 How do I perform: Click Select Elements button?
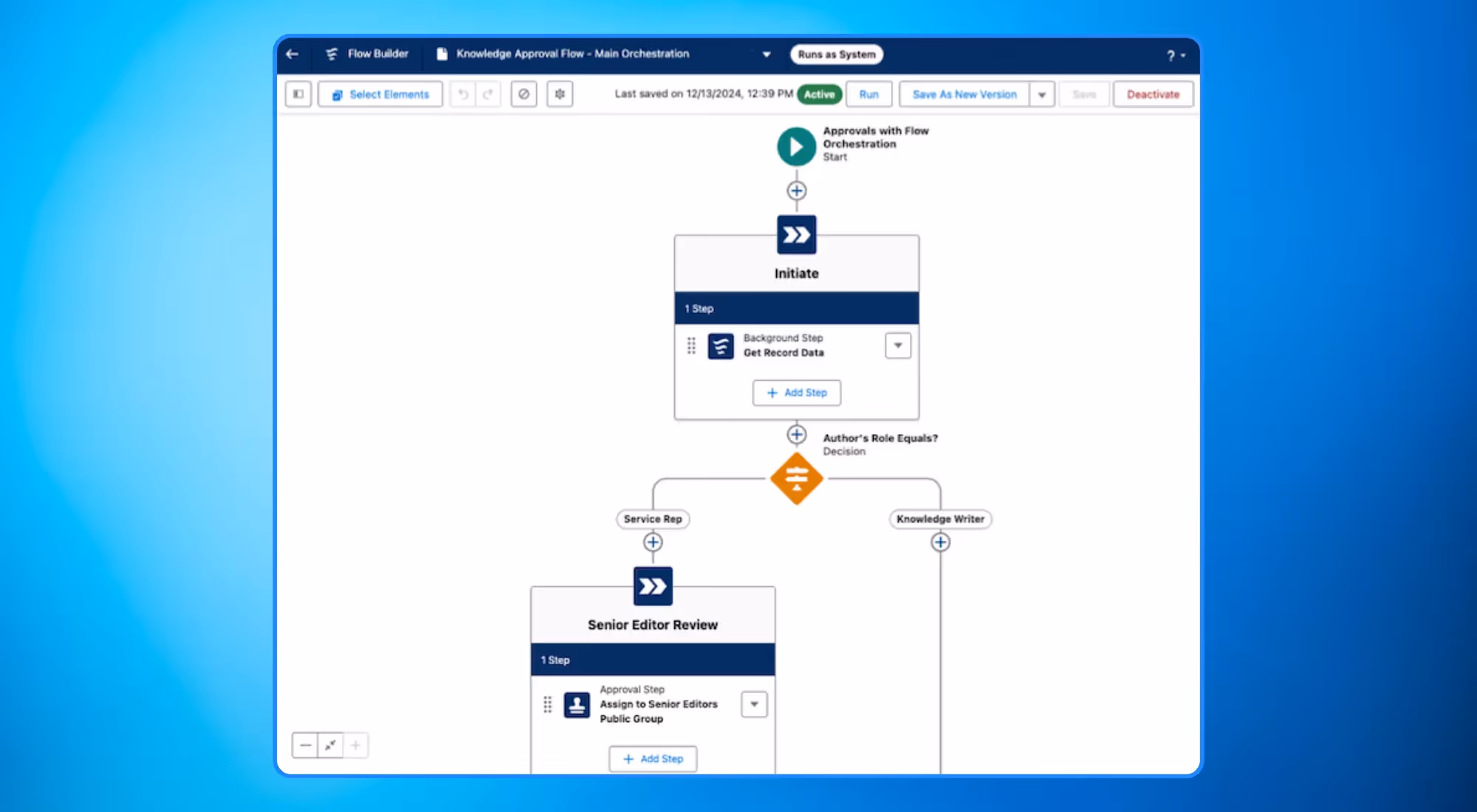[x=380, y=94]
